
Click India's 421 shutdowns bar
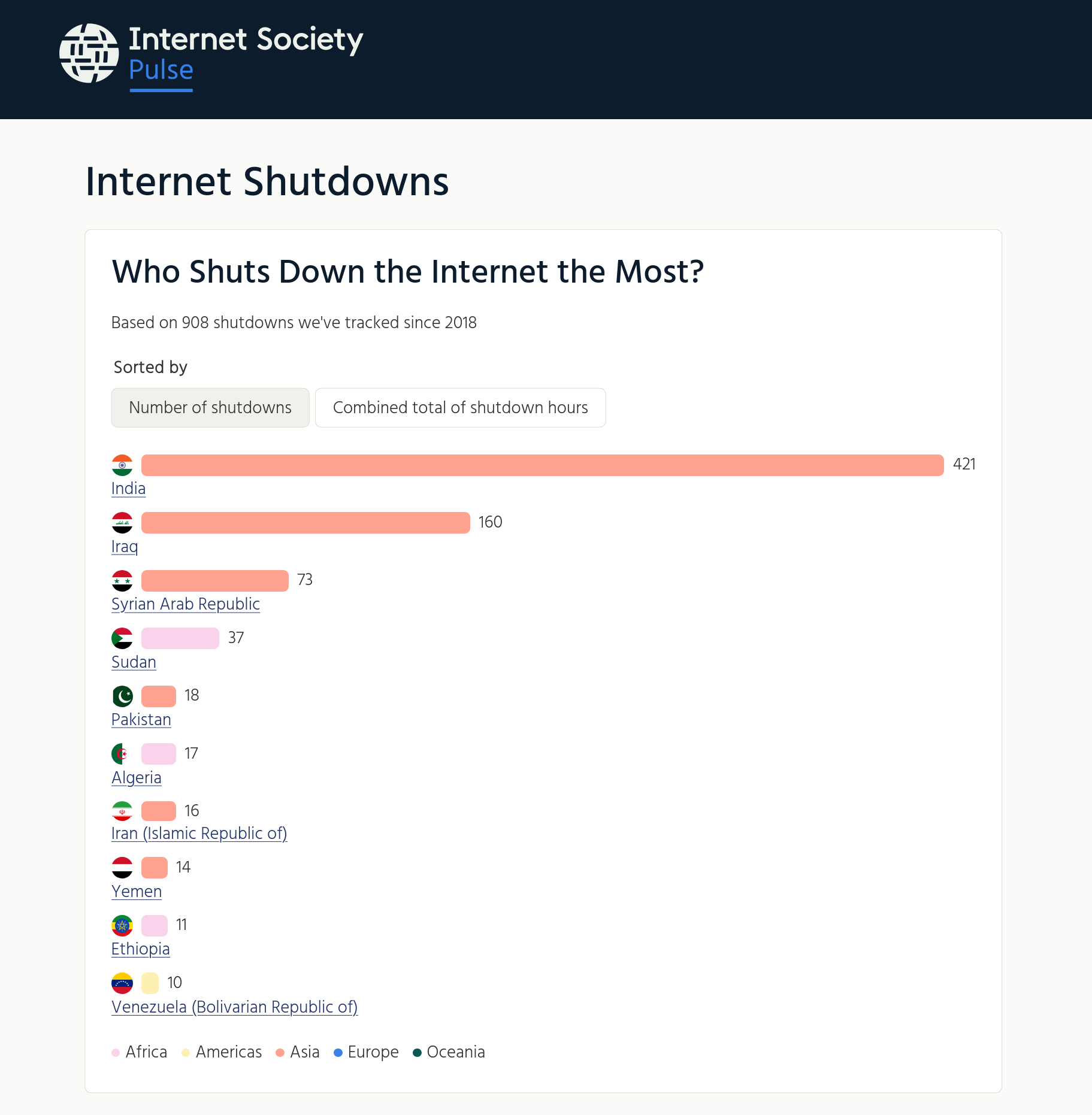point(539,465)
